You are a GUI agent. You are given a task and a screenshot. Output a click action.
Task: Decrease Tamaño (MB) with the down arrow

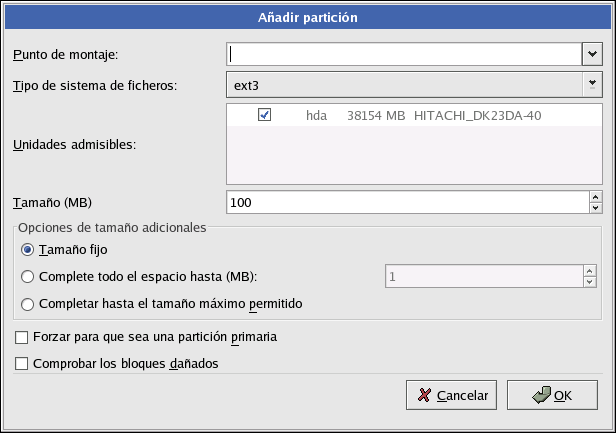[595, 209]
